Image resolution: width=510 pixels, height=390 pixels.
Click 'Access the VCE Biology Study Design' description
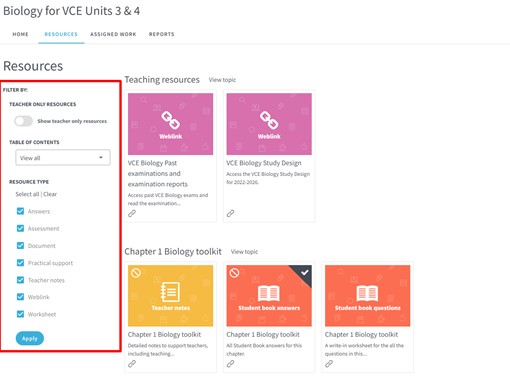point(268,178)
